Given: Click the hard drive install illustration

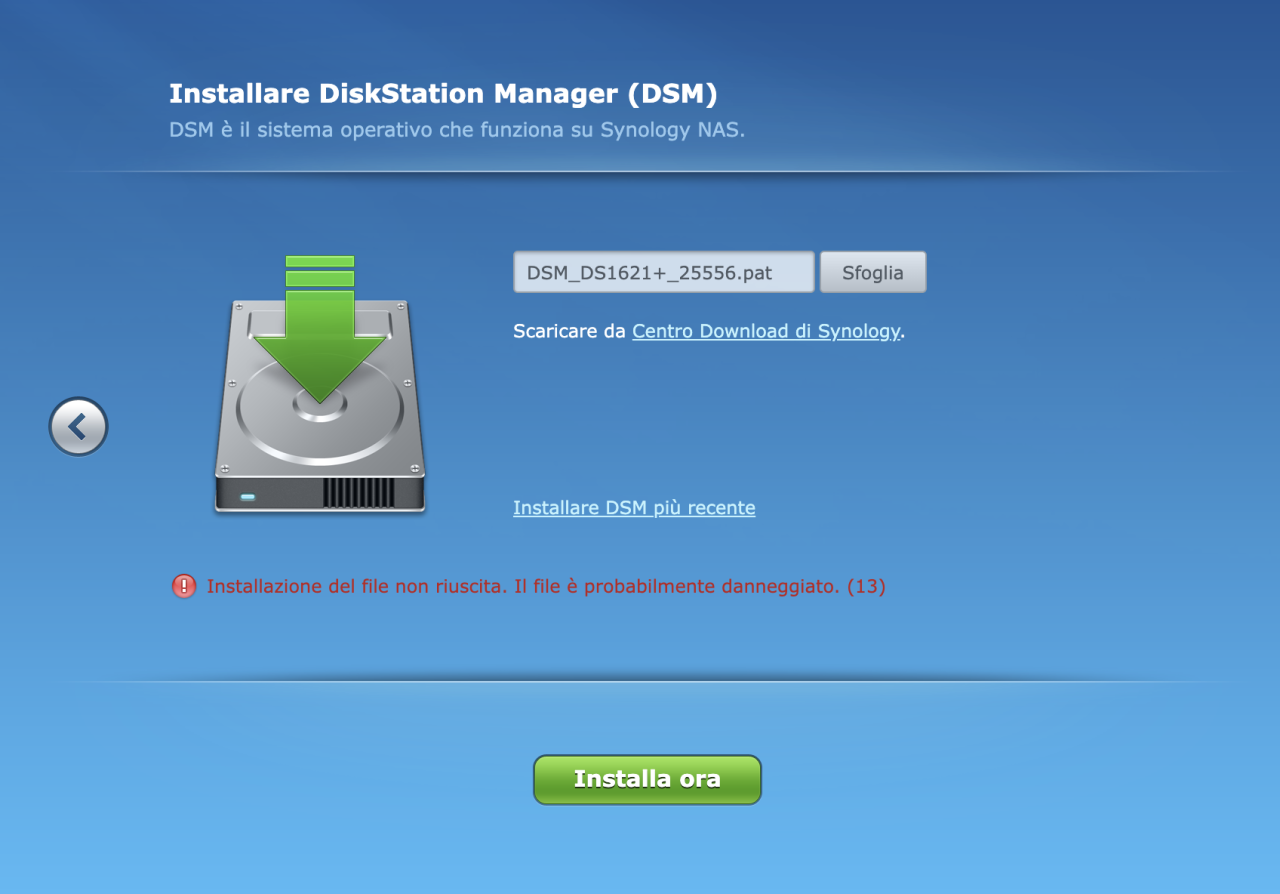Looking at the screenshot, I should click(x=320, y=385).
